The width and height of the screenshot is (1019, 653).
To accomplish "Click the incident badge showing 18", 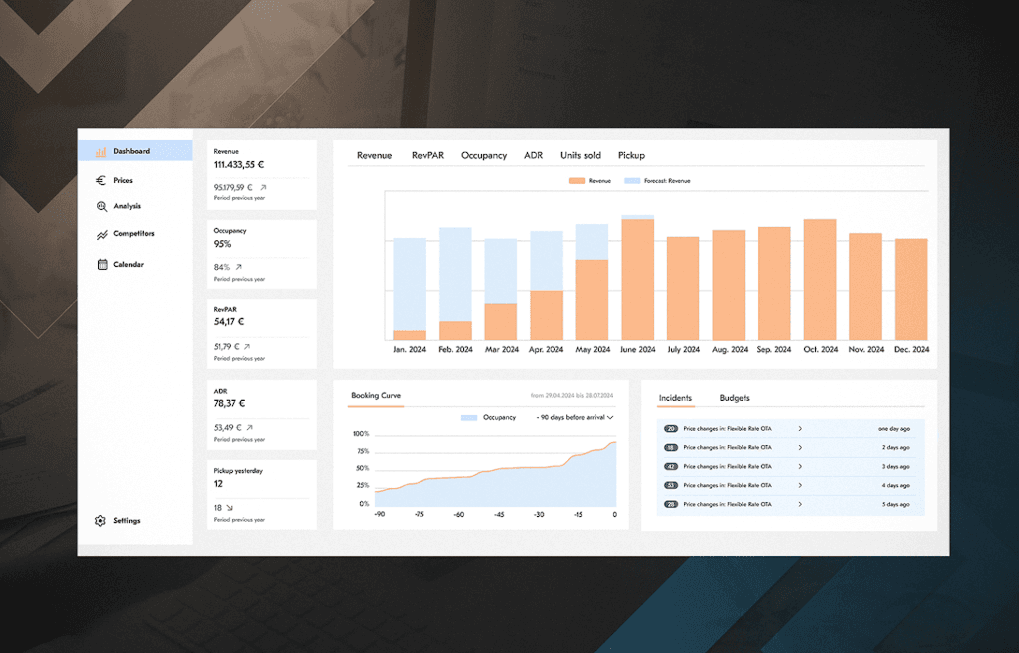I will tap(671, 448).
